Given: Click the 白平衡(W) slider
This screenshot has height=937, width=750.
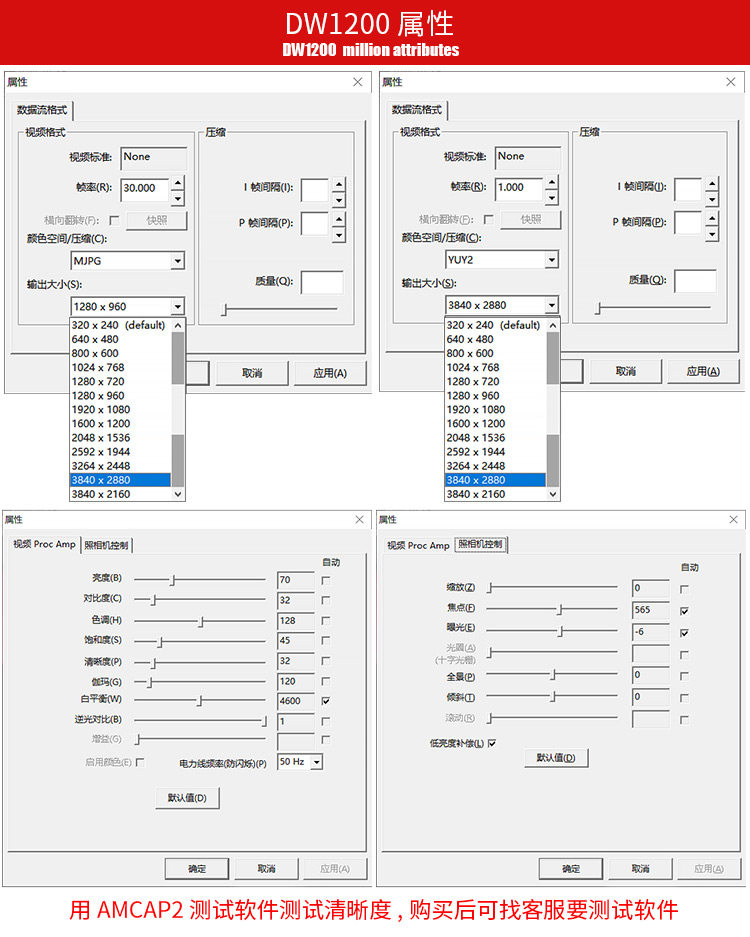Looking at the screenshot, I should [200, 701].
